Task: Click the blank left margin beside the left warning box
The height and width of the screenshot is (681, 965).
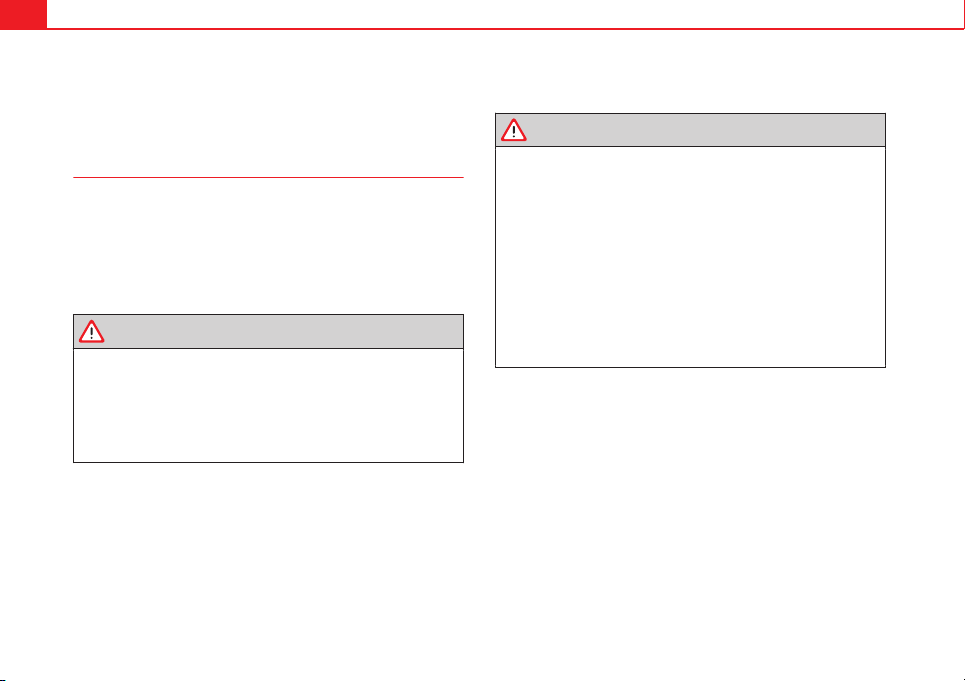Action: [x=36, y=388]
